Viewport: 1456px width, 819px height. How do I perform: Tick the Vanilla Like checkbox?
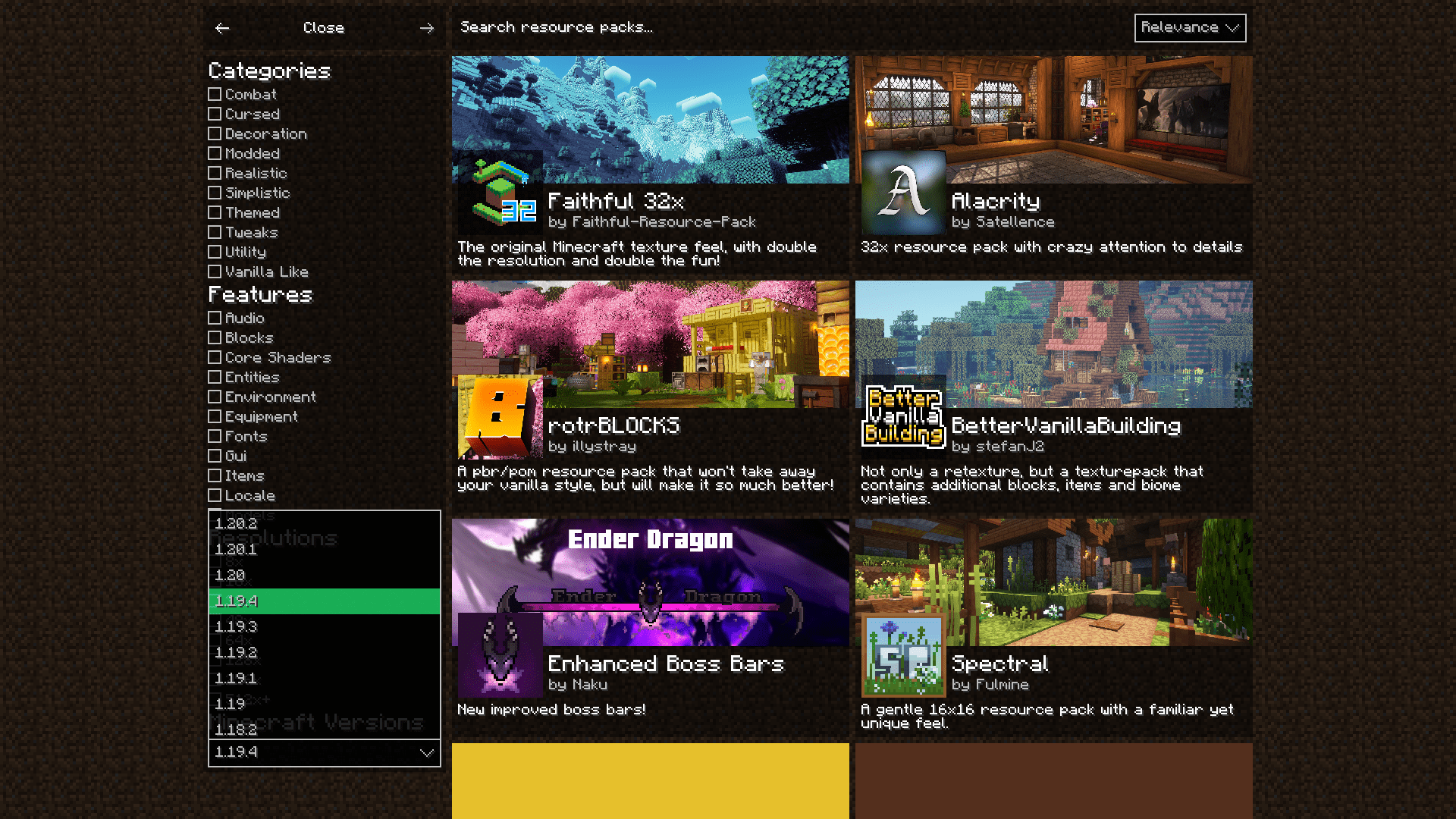[215, 271]
